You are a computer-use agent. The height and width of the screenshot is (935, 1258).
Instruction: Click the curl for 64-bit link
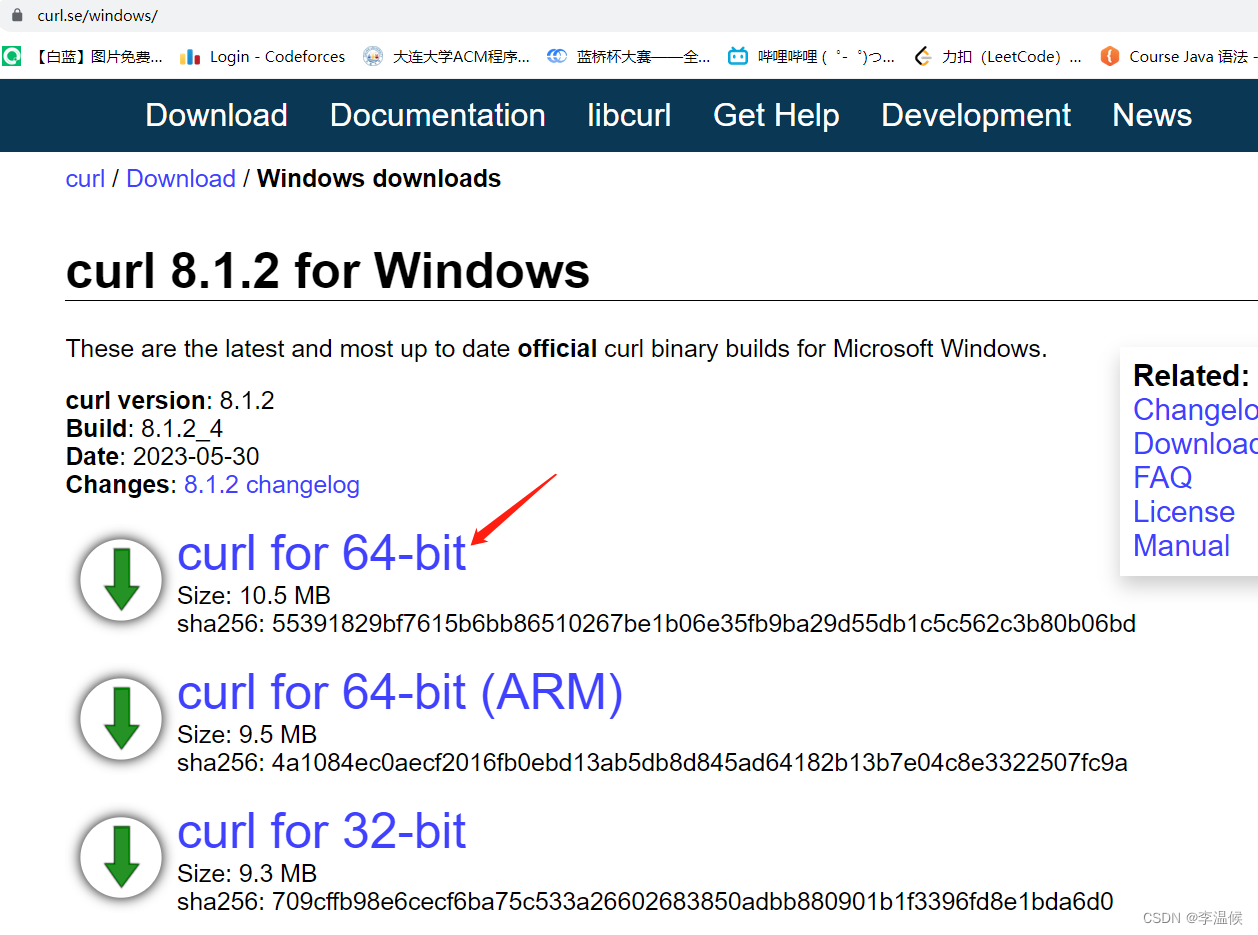(x=322, y=553)
